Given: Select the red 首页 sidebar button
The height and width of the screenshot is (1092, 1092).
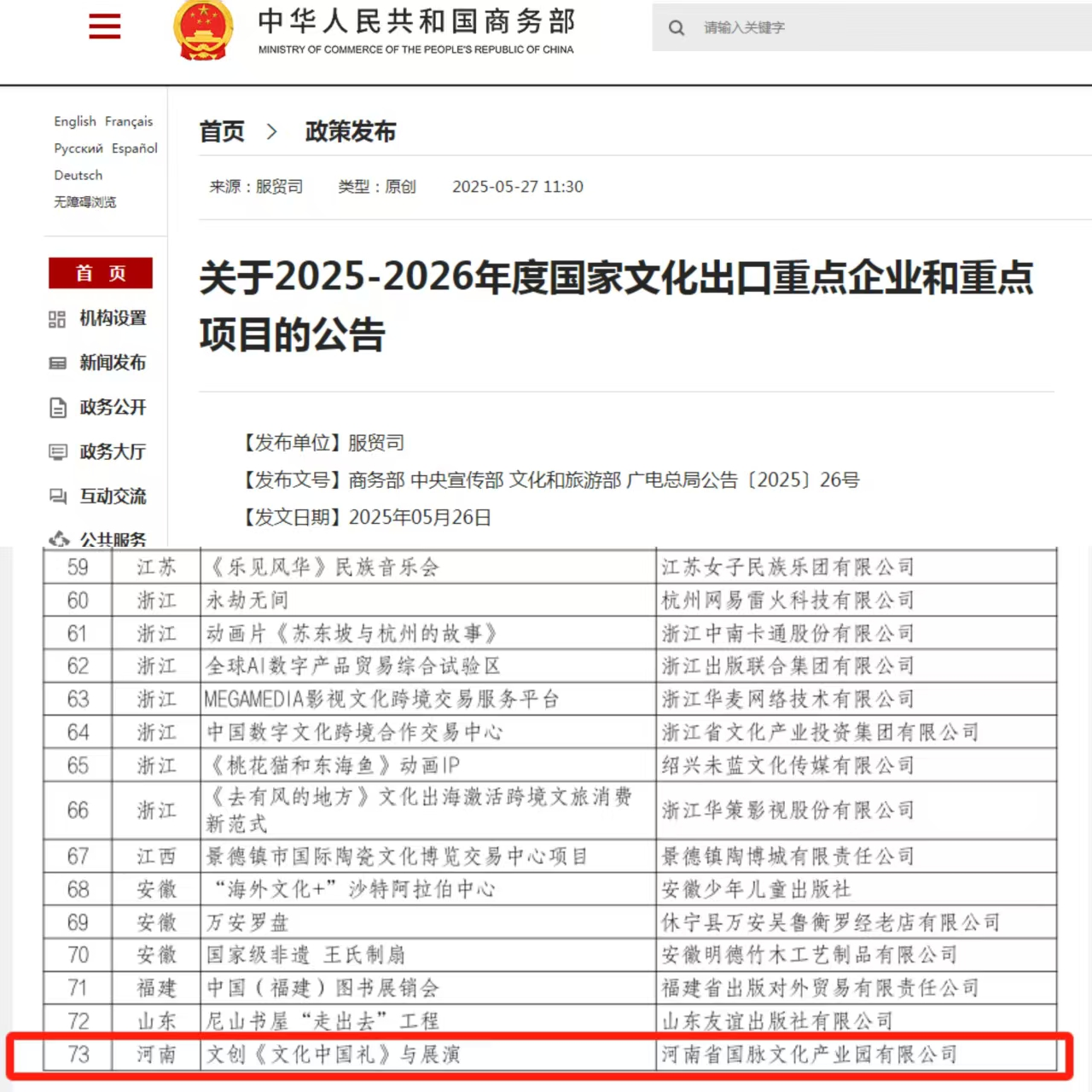Looking at the screenshot, I should 101,273.
